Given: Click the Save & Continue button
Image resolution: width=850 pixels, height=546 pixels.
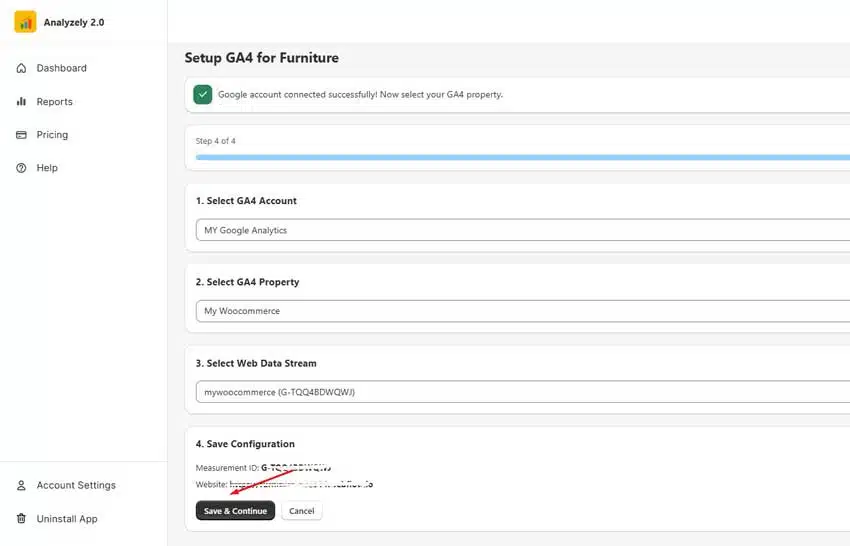Looking at the screenshot, I should (235, 511).
